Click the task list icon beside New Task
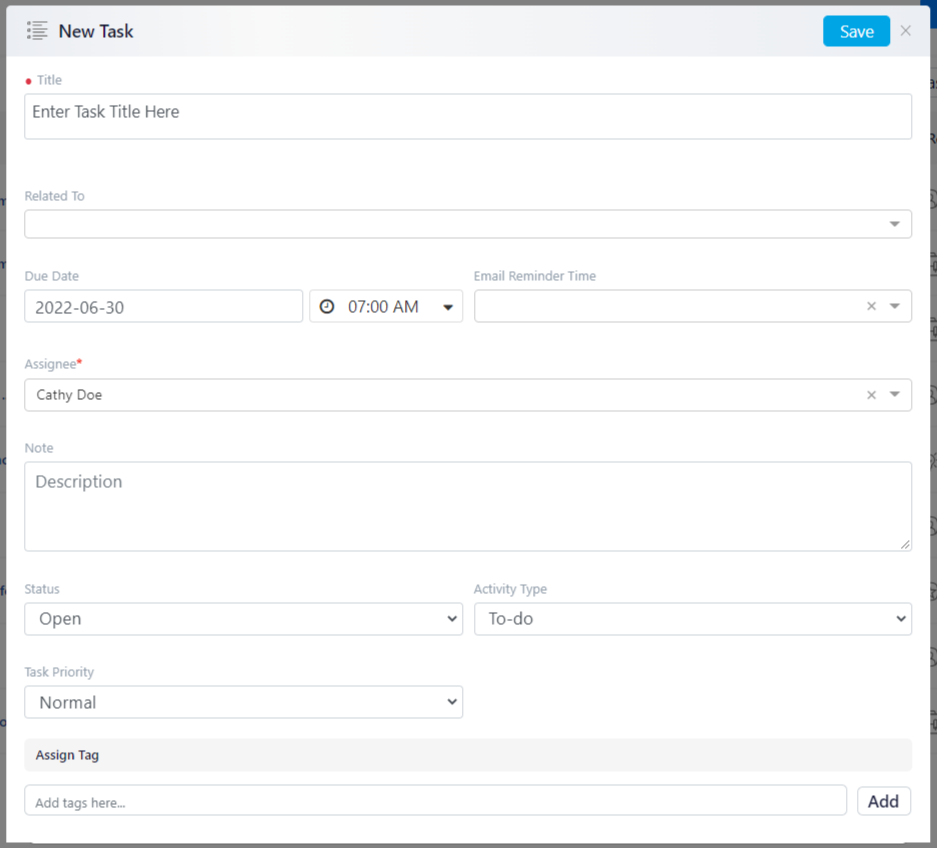Screen dimensions: 937x848 click(37, 30)
